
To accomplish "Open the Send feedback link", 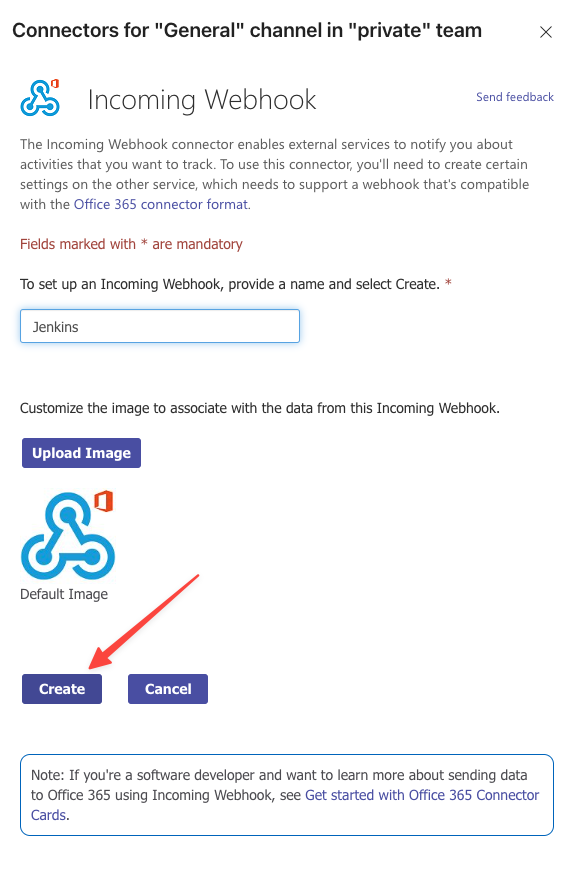I will [515, 97].
